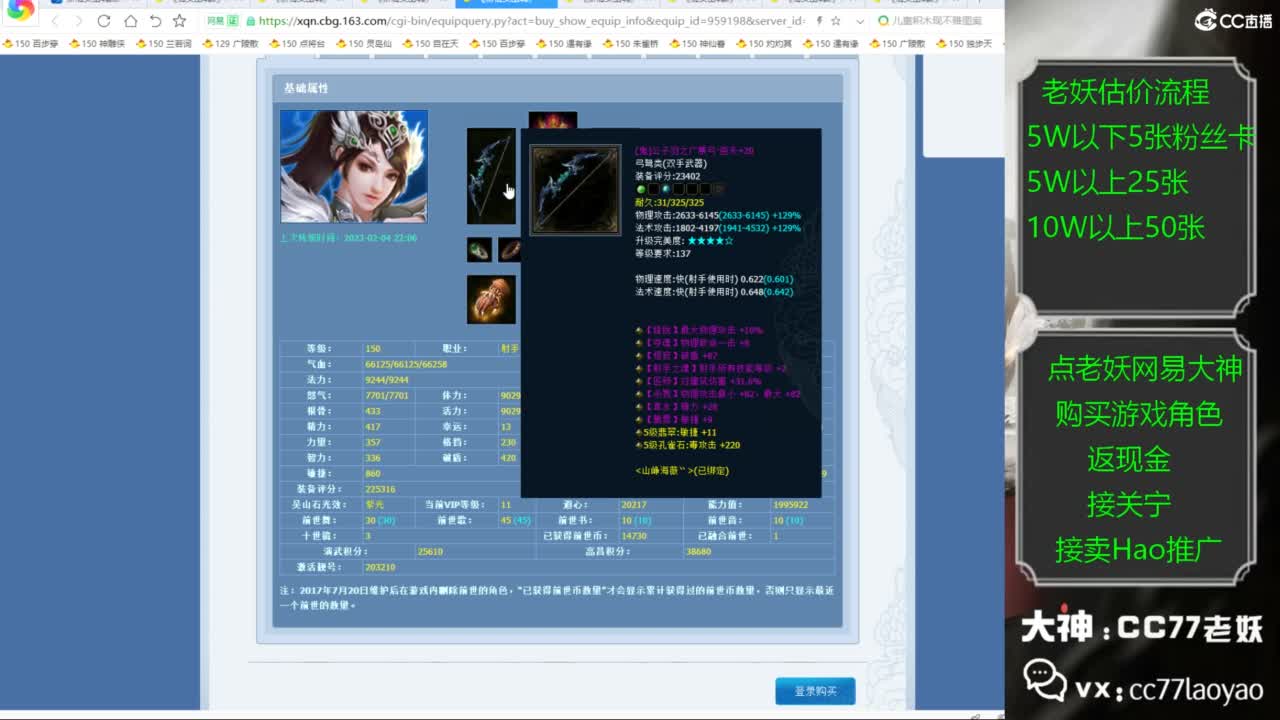Open the '129 广陵散' bookmark

coord(230,44)
